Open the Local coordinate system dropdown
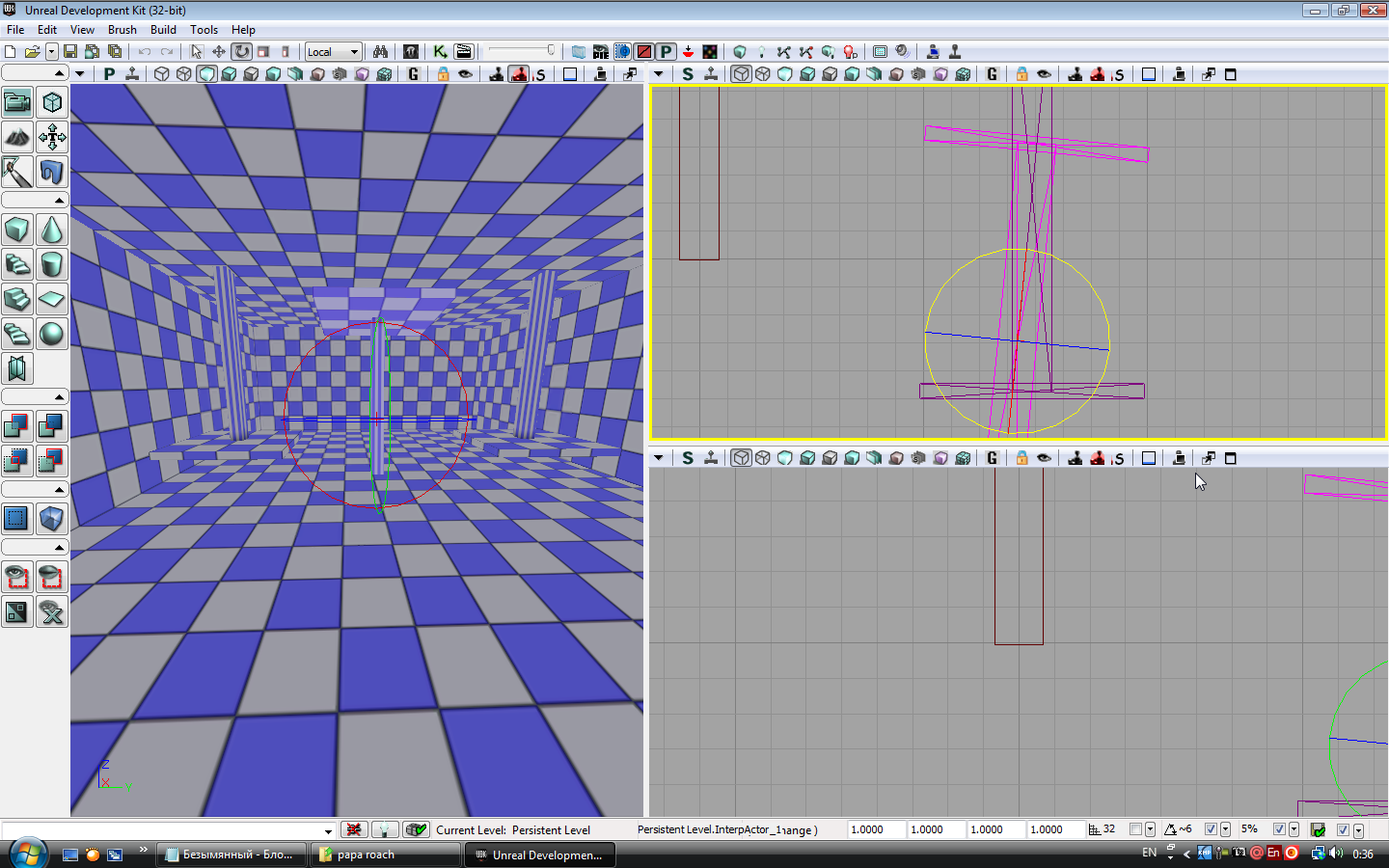 coord(333,52)
